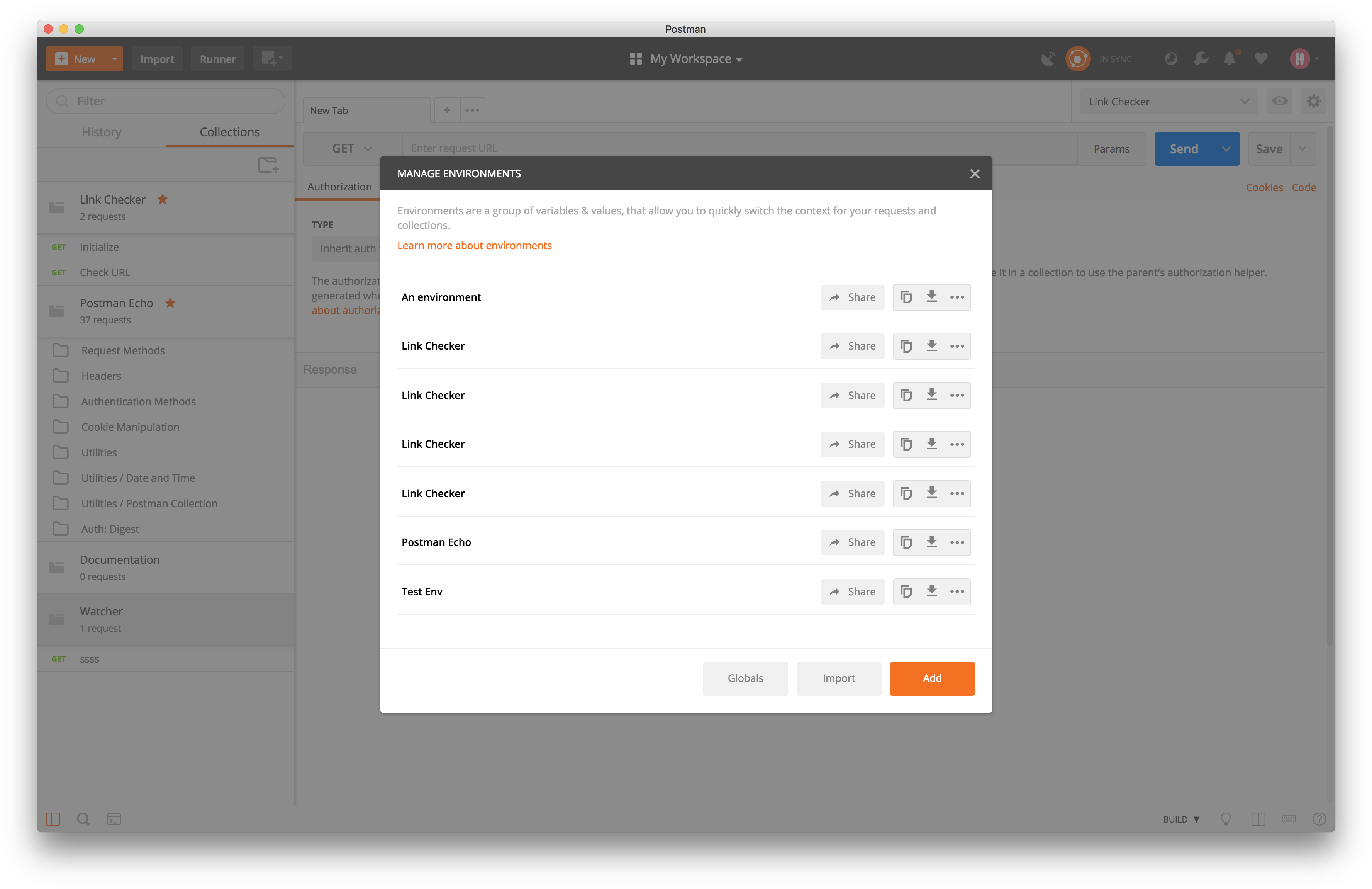Open the Find search icon in status bar
1372x889 pixels.
click(x=83, y=819)
